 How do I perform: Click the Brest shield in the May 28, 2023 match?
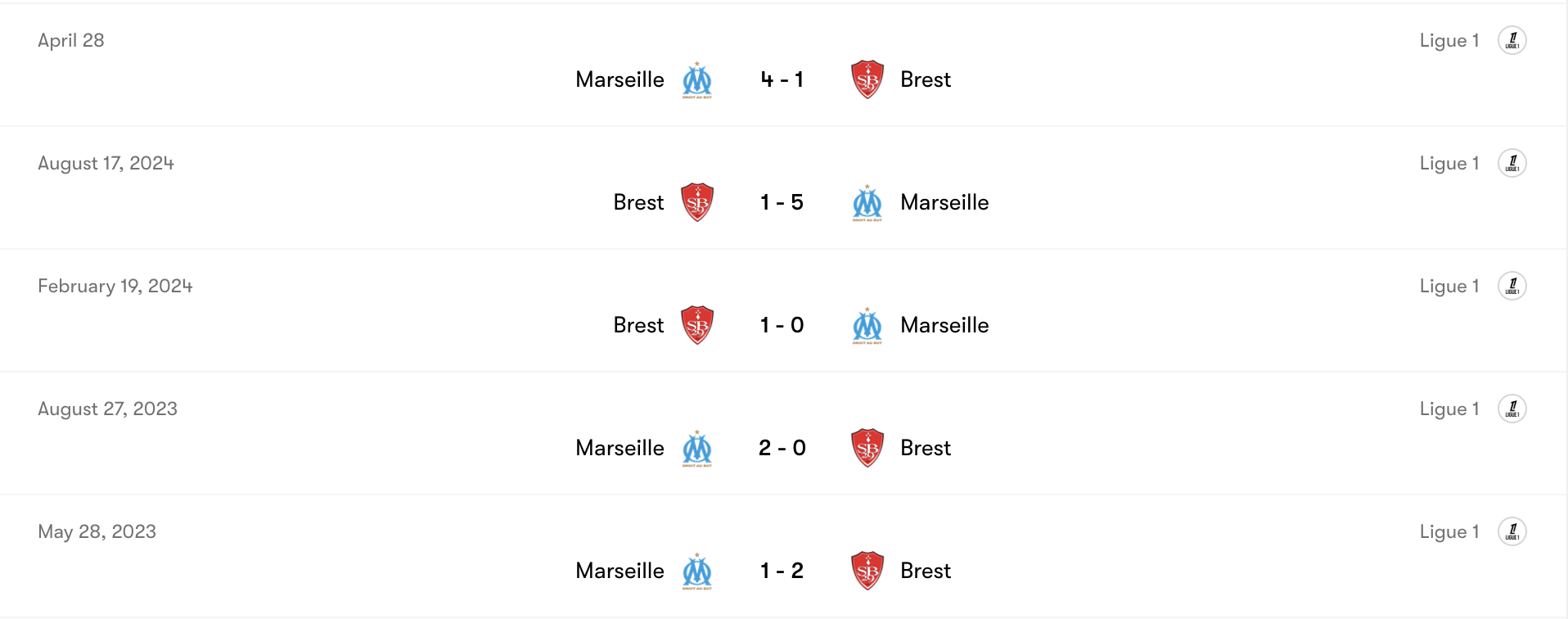coord(867,570)
